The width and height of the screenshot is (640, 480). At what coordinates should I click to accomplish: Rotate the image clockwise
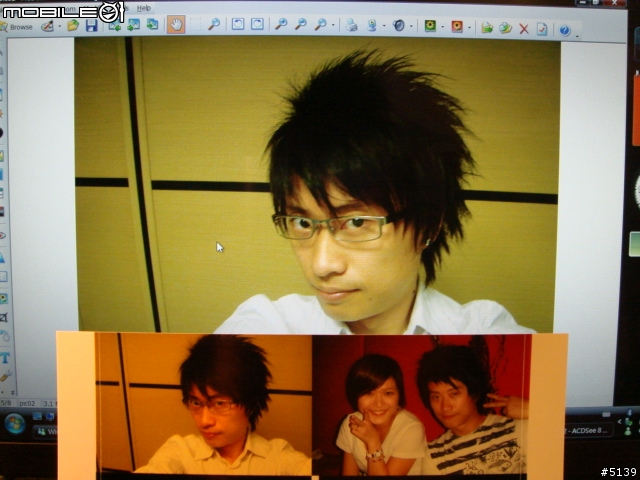click(x=257, y=24)
